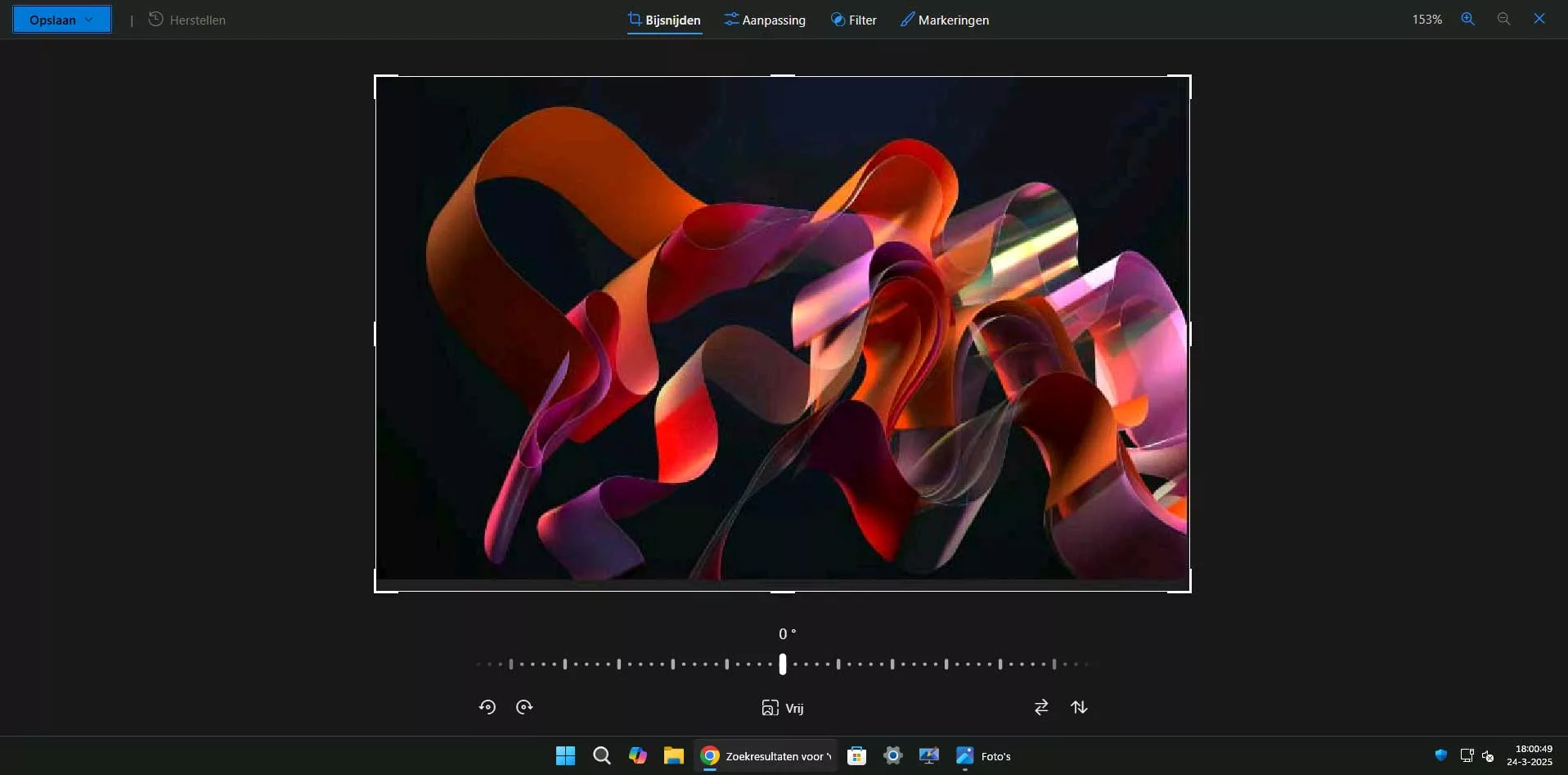Open the Filter tab
Viewport: 1568px width, 775px height.
coord(853,20)
